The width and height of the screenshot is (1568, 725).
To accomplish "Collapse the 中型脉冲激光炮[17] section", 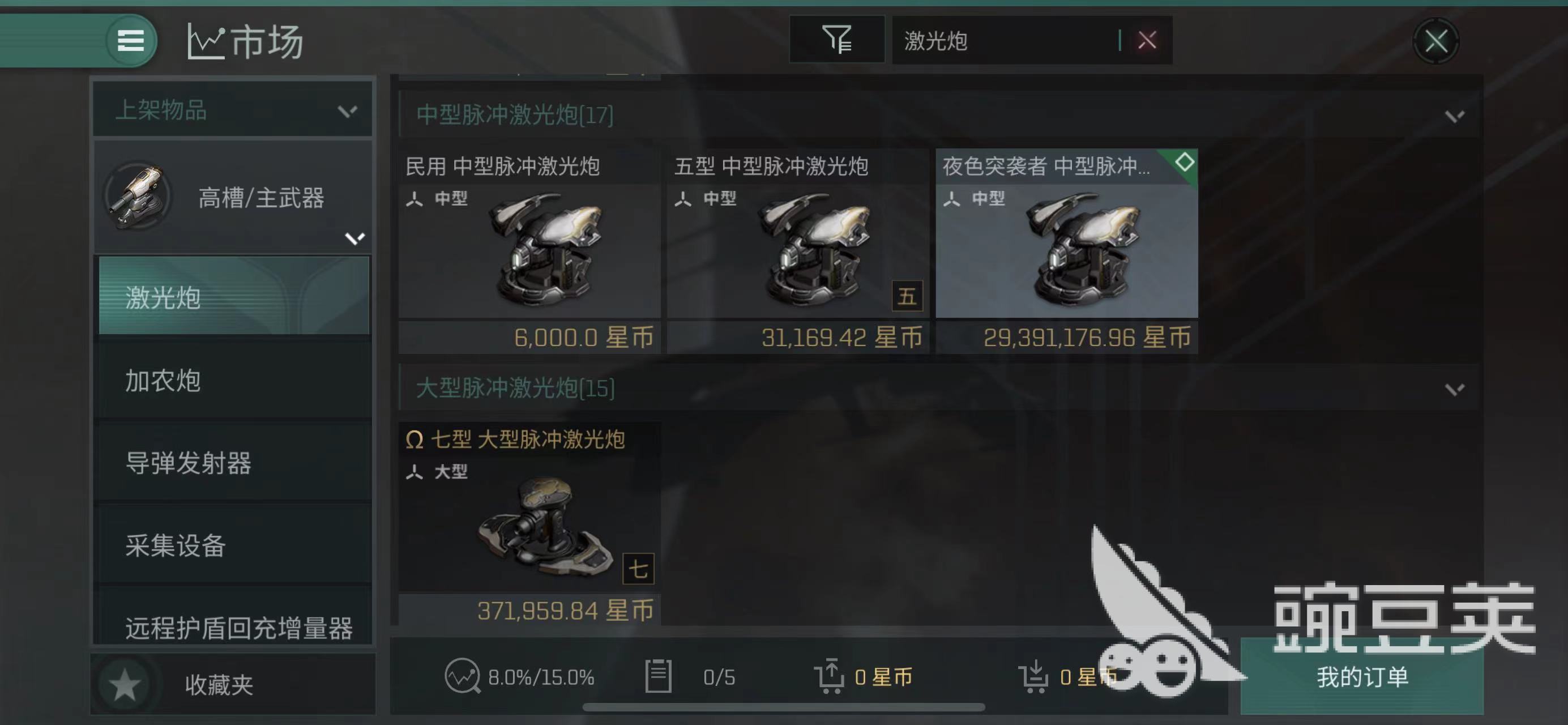I will tap(1454, 116).
